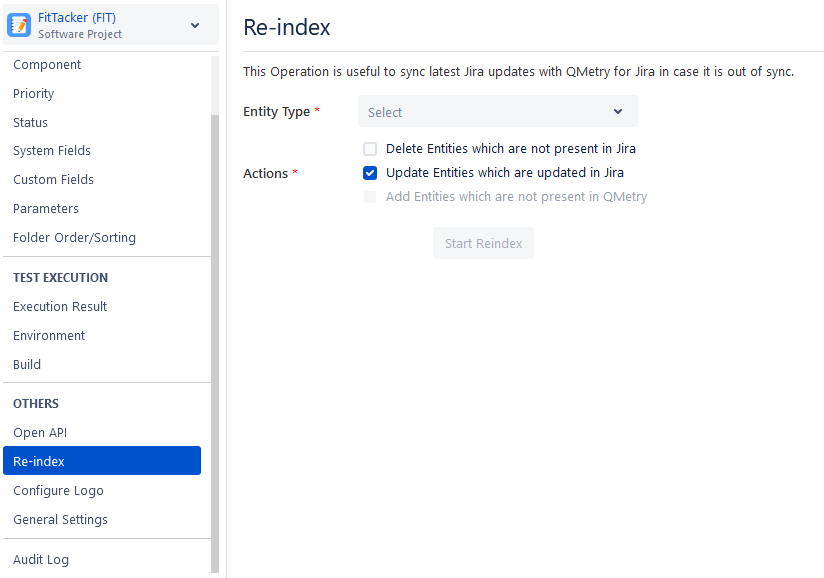Go to Priority configuration
824x578 pixels.
pos(34,94)
